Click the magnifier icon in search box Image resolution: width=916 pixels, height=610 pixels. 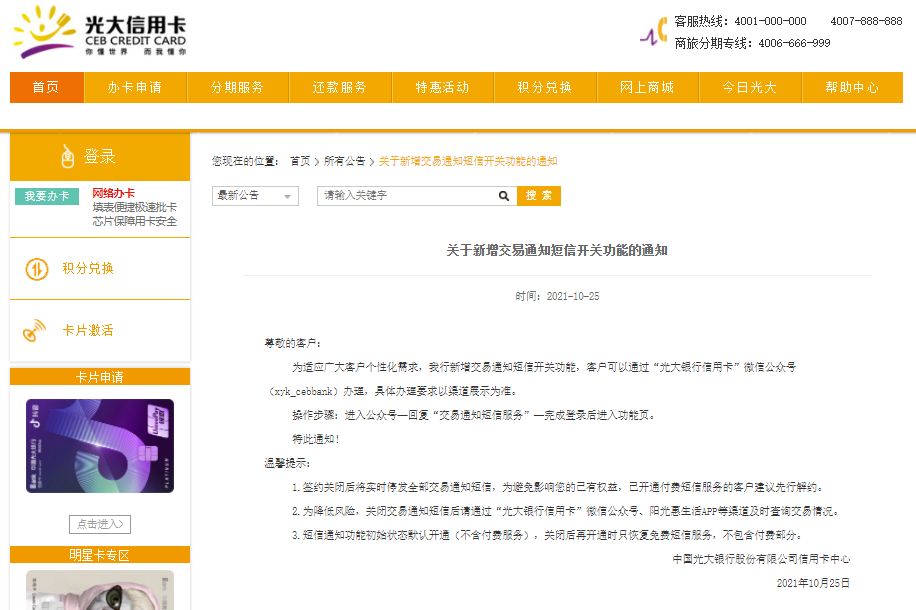pyautogui.click(x=504, y=196)
